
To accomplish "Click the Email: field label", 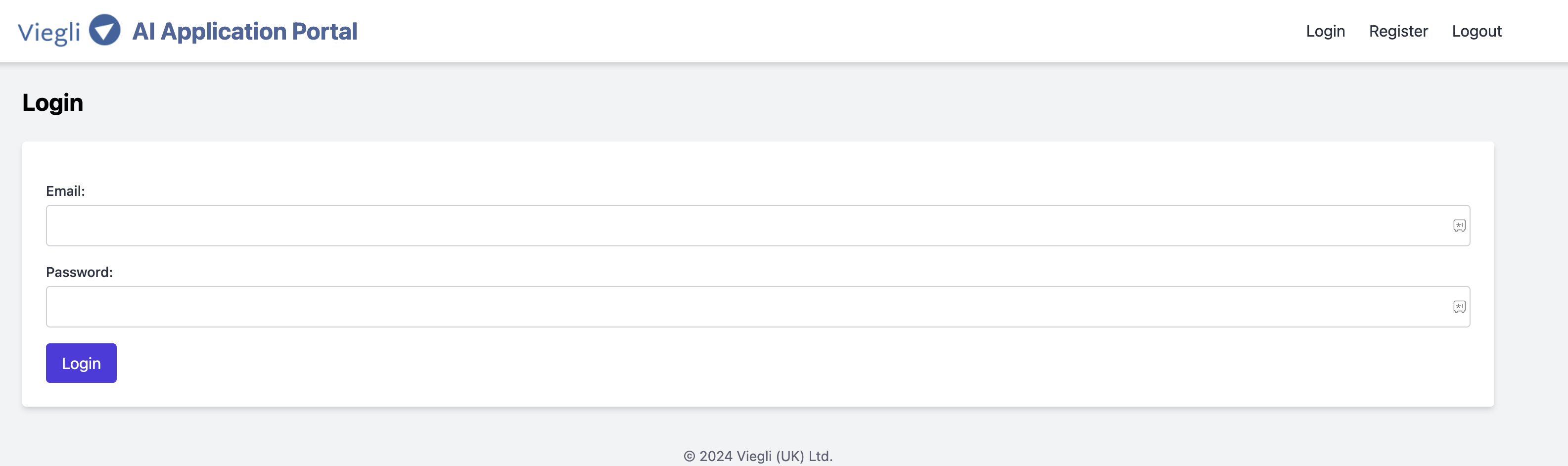I will 65,191.
